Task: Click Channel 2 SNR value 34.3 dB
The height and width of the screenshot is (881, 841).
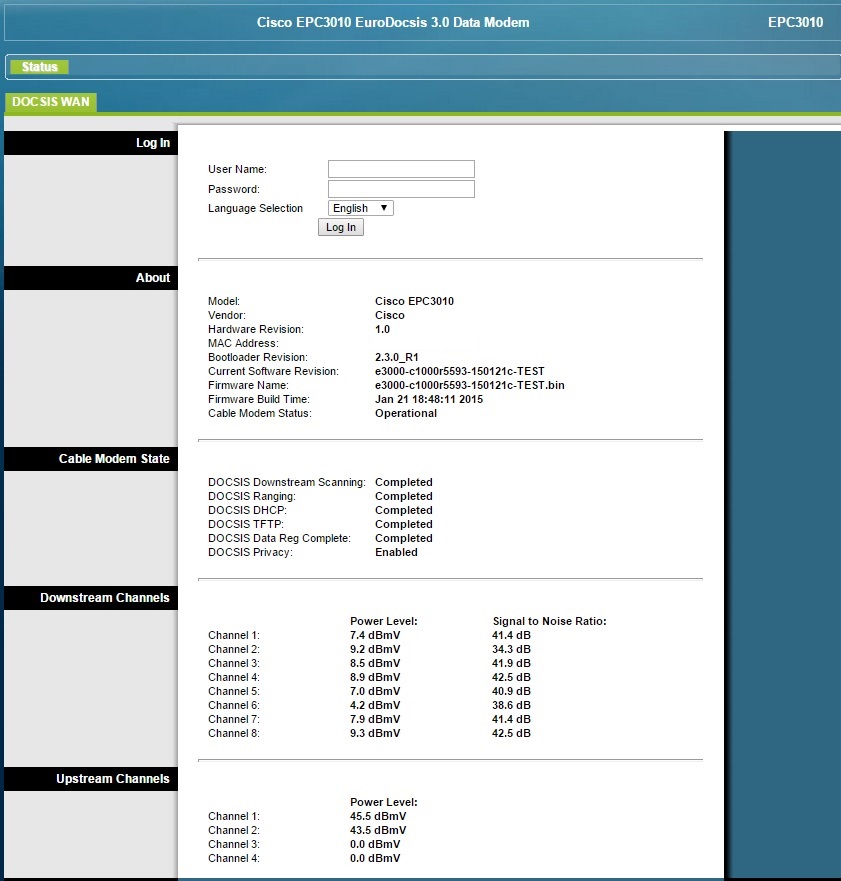Action: [511, 650]
